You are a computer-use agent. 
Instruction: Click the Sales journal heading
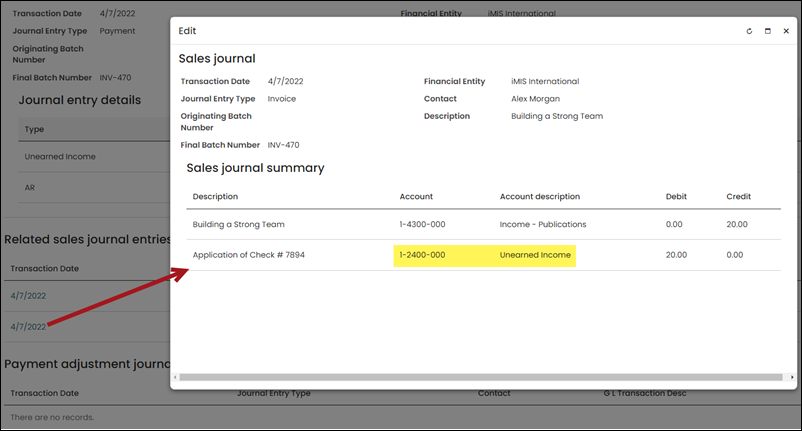(217, 59)
